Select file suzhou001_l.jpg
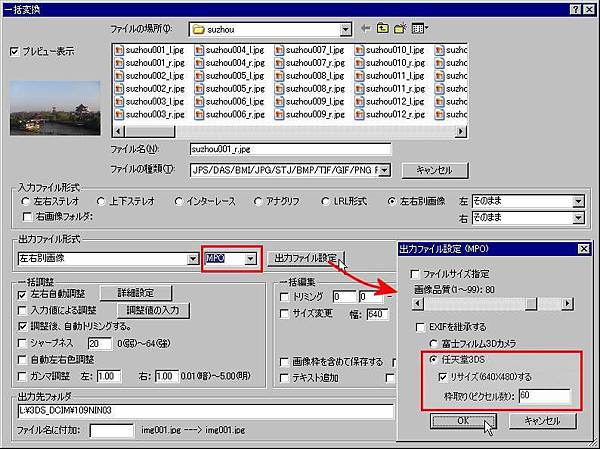This screenshot has width=600, height=449. [150, 50]
